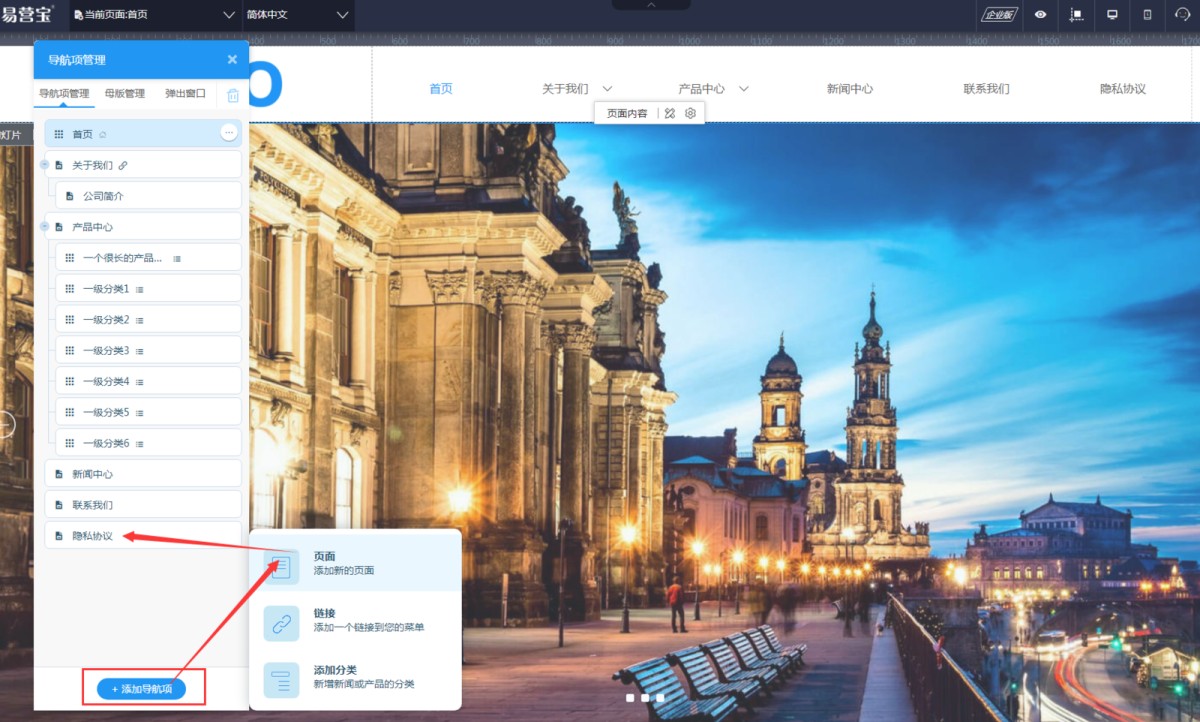Switch to desktop view icon

[1112, 15]
